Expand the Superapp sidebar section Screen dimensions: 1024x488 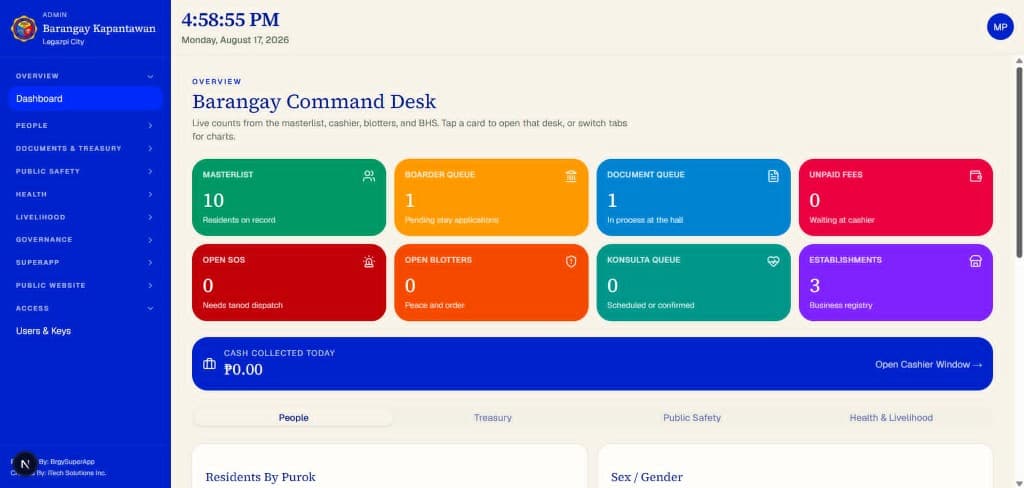click(85, 263)
